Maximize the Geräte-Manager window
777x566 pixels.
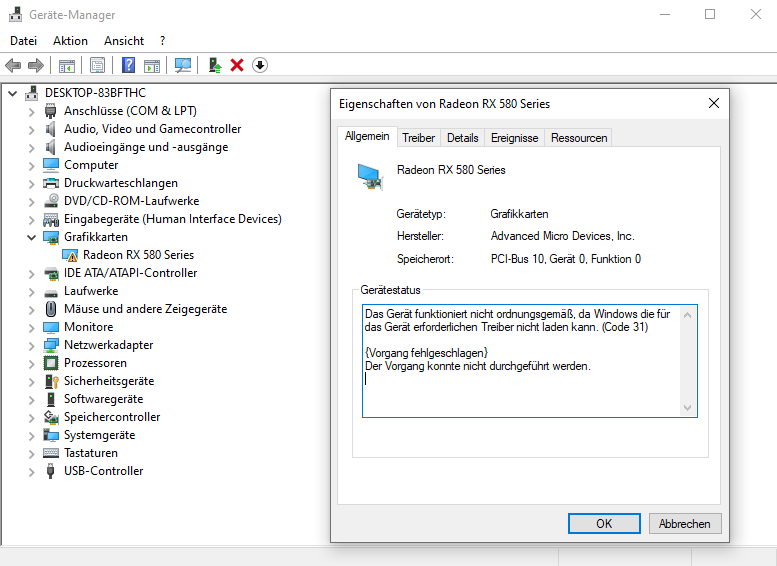point(710,14)
